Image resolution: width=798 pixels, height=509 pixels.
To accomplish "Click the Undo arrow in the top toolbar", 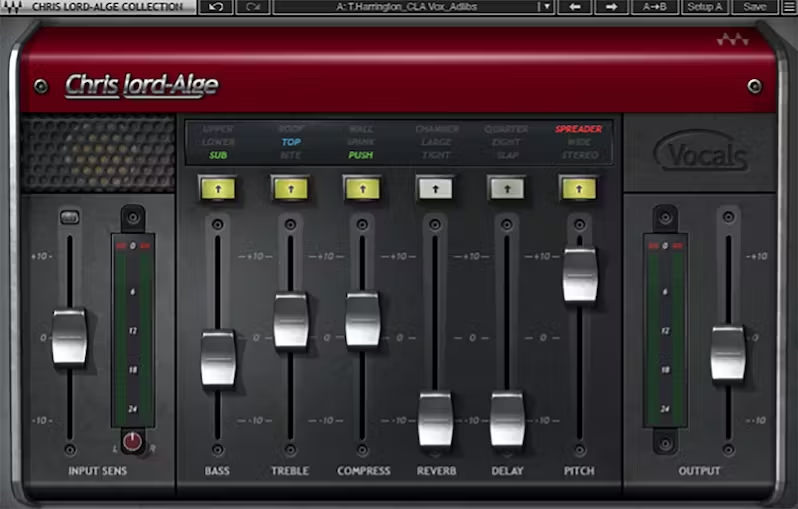I will point(215,7).
